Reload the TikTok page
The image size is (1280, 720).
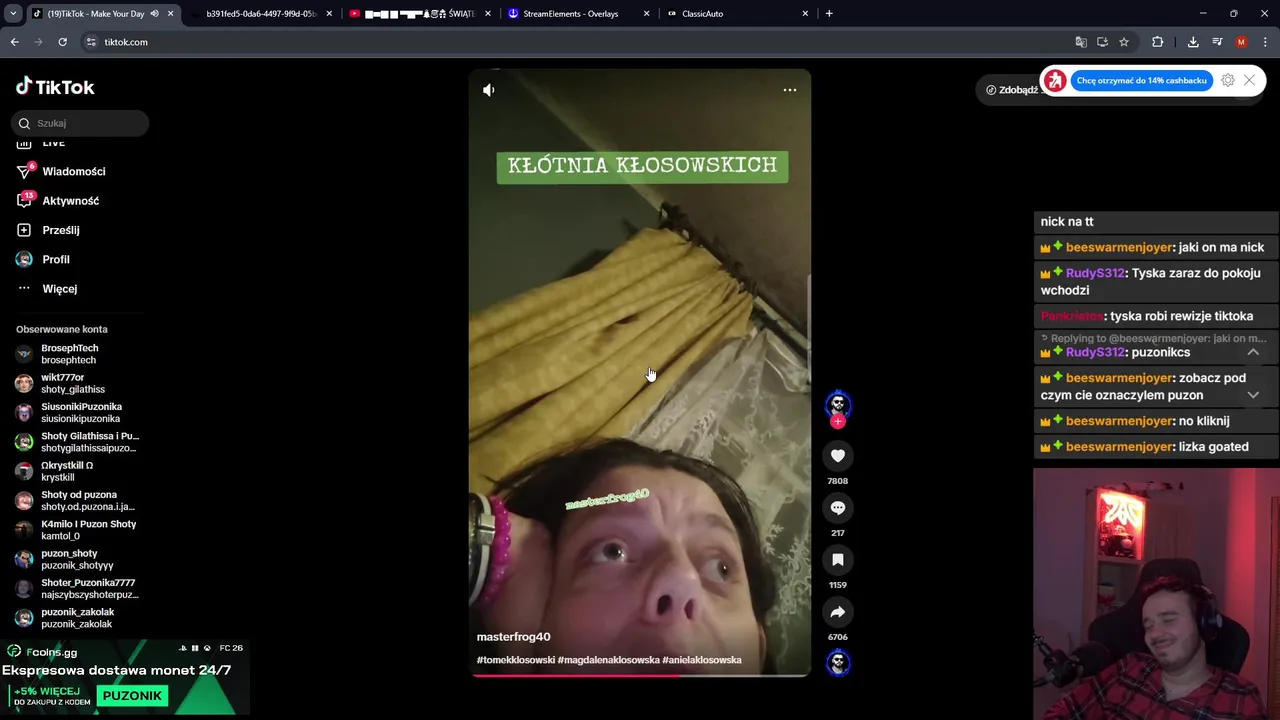pyautogui.click(x=62, y=42)
